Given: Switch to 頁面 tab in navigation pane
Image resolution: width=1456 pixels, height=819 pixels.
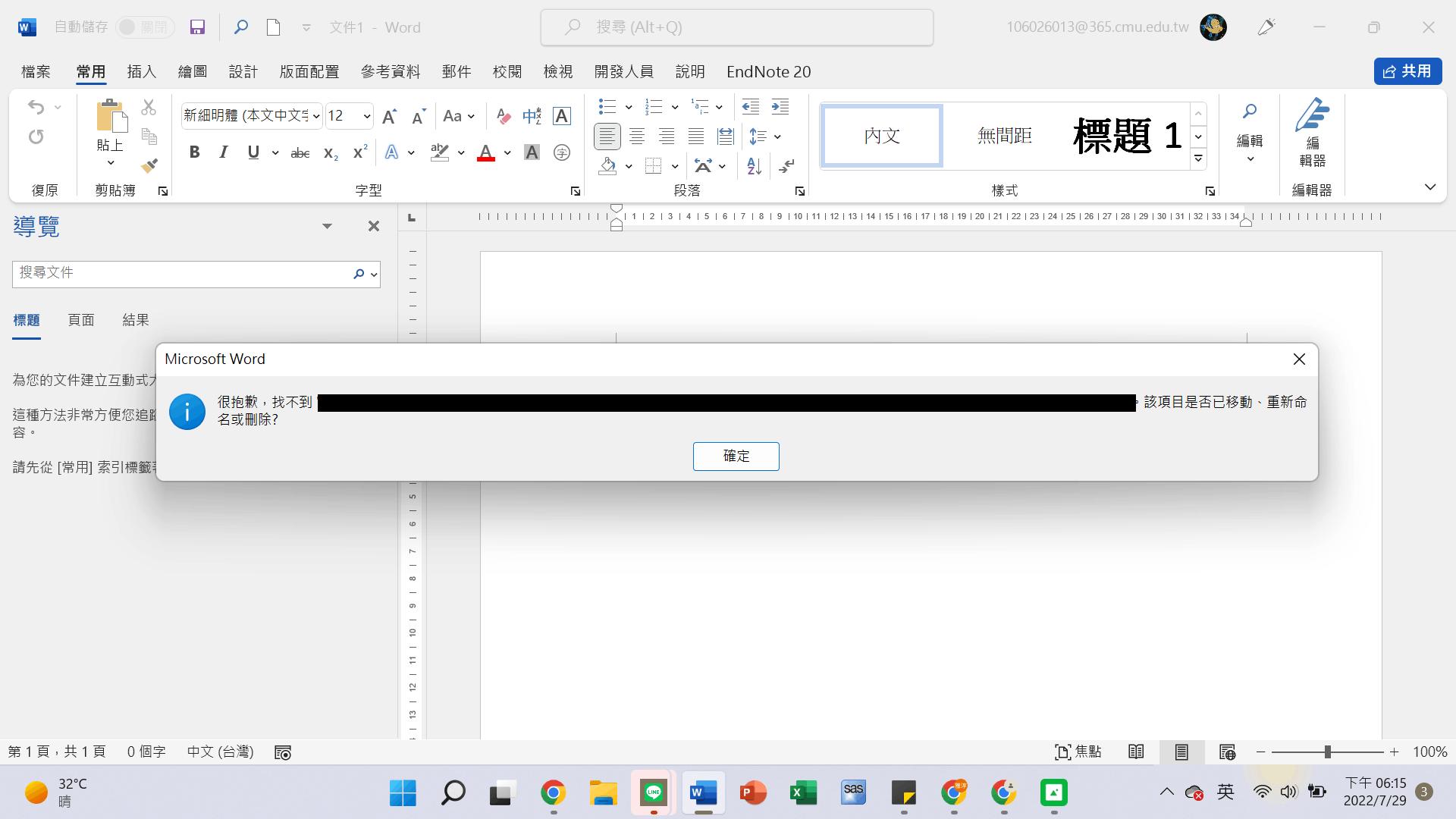Looking at the screenshot, I should pos(81,320).
